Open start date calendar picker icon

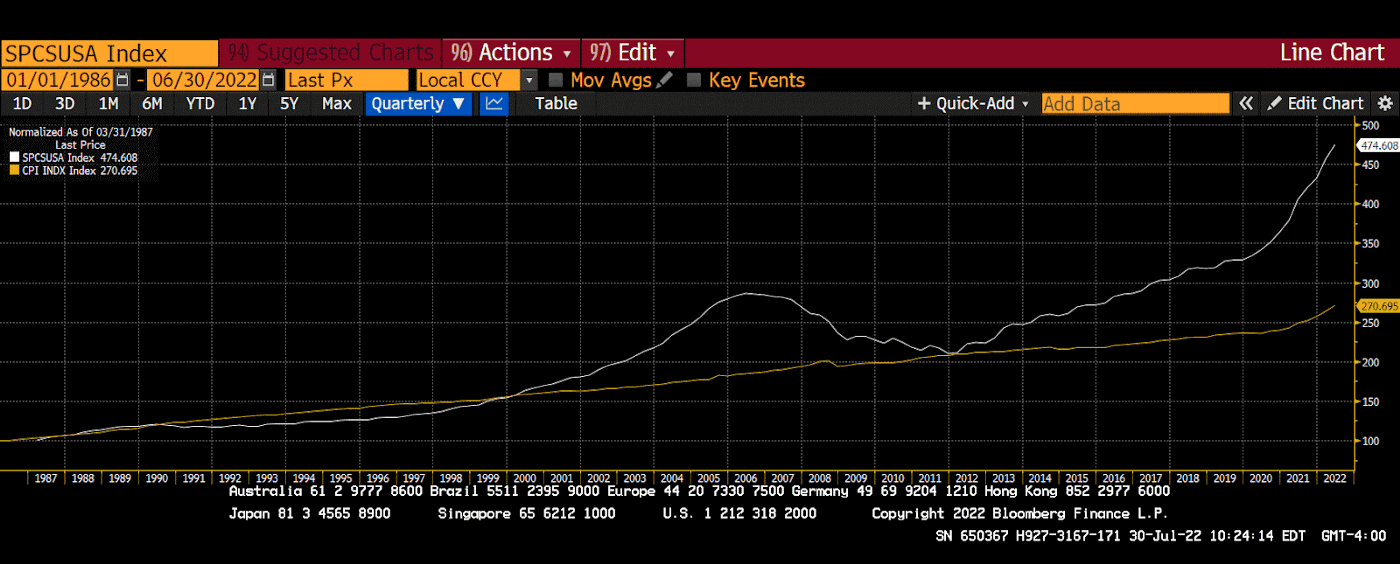(122, 80)
